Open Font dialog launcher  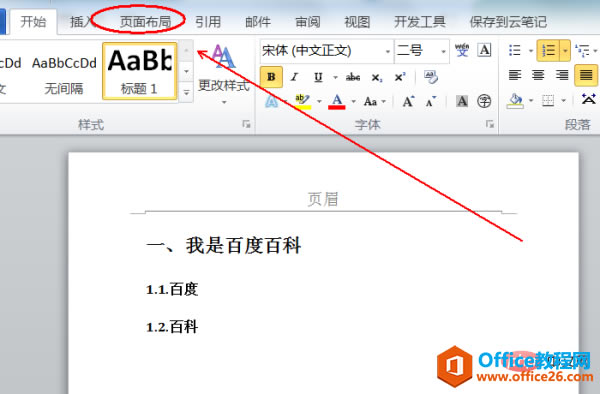[x=489, y=124]
